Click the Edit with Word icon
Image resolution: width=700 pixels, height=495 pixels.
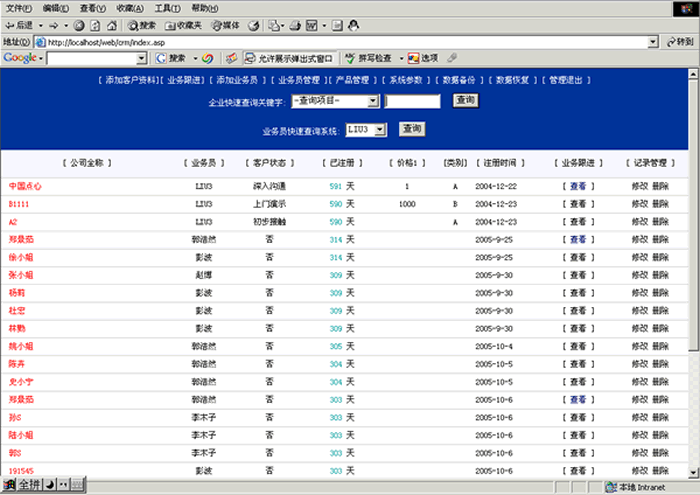pyautogui.click(x=312, y=25)
